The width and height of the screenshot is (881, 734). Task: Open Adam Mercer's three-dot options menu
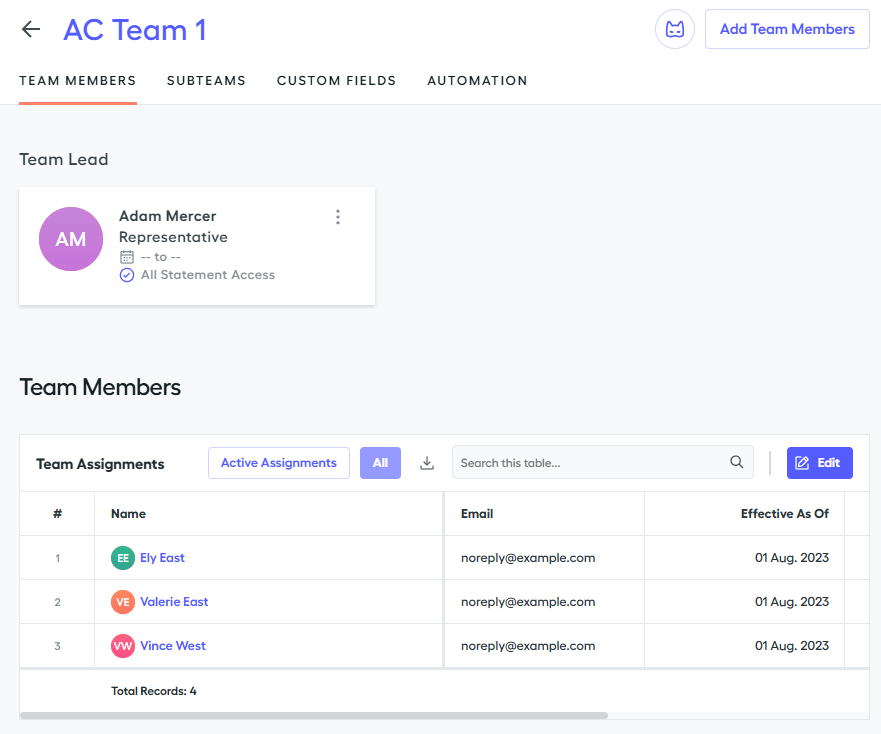338,217
